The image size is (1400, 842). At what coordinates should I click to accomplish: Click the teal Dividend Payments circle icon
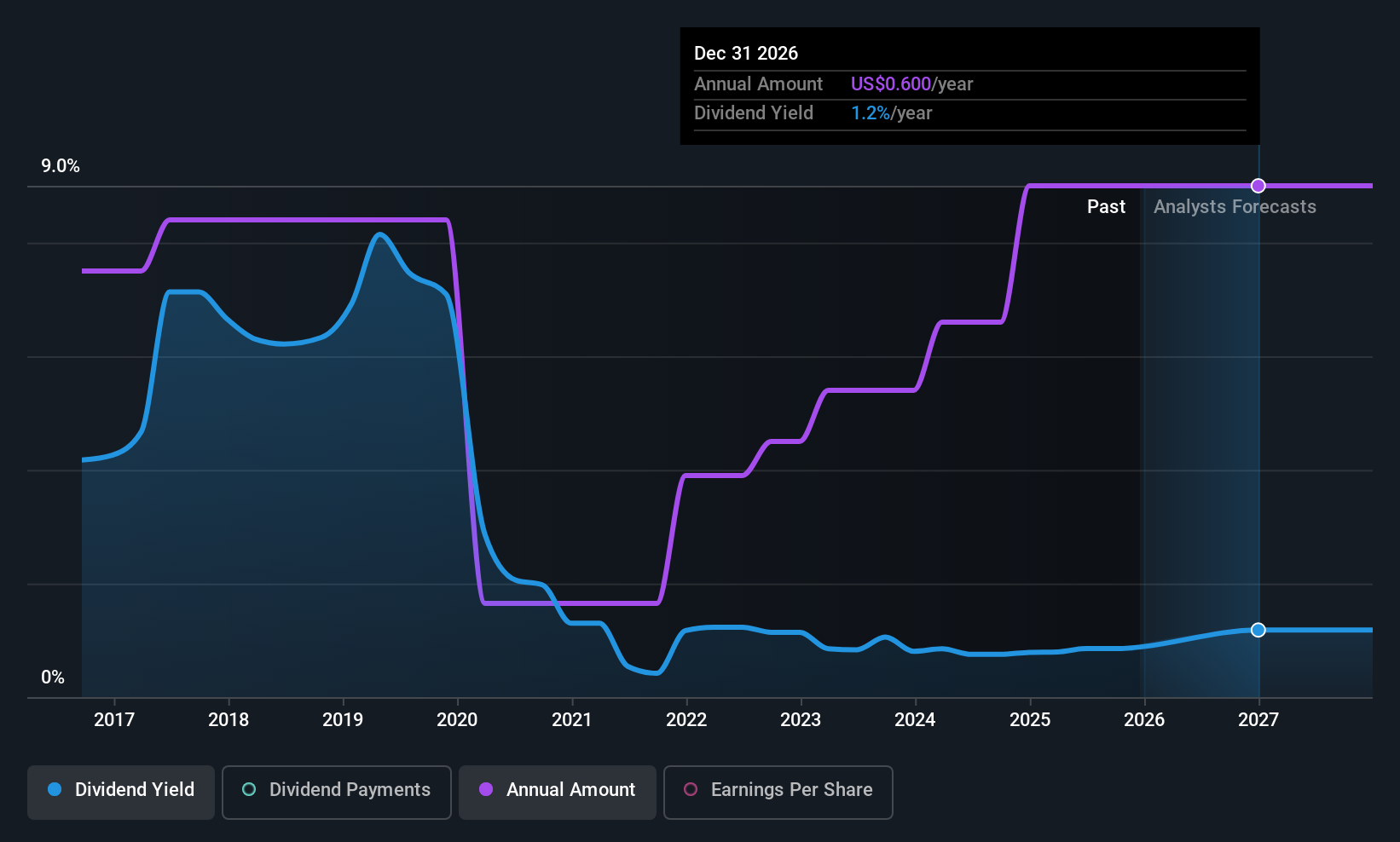coord(249,790)
